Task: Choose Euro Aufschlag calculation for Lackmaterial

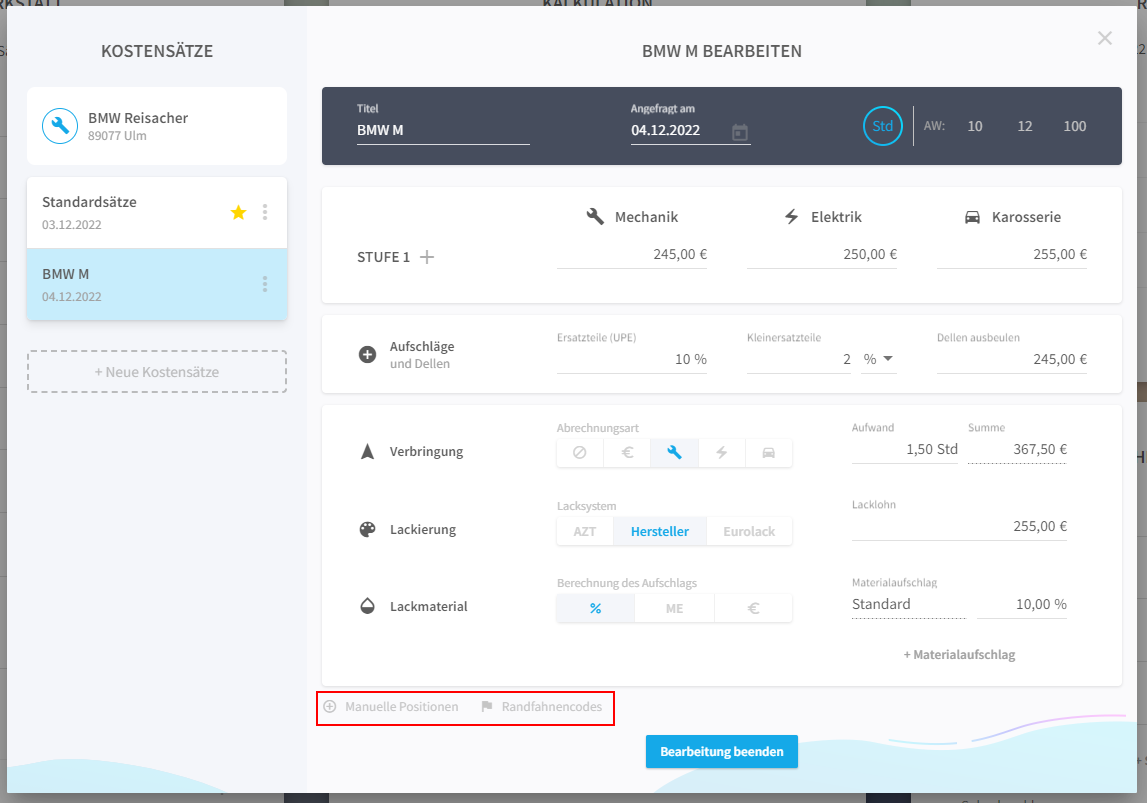Action: (x=753, y=608)
